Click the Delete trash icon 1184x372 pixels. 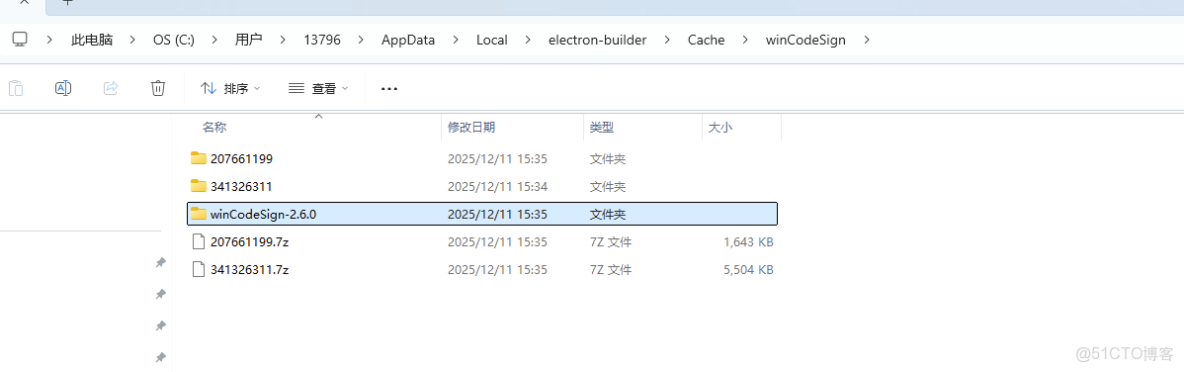[x=158, y=88]
